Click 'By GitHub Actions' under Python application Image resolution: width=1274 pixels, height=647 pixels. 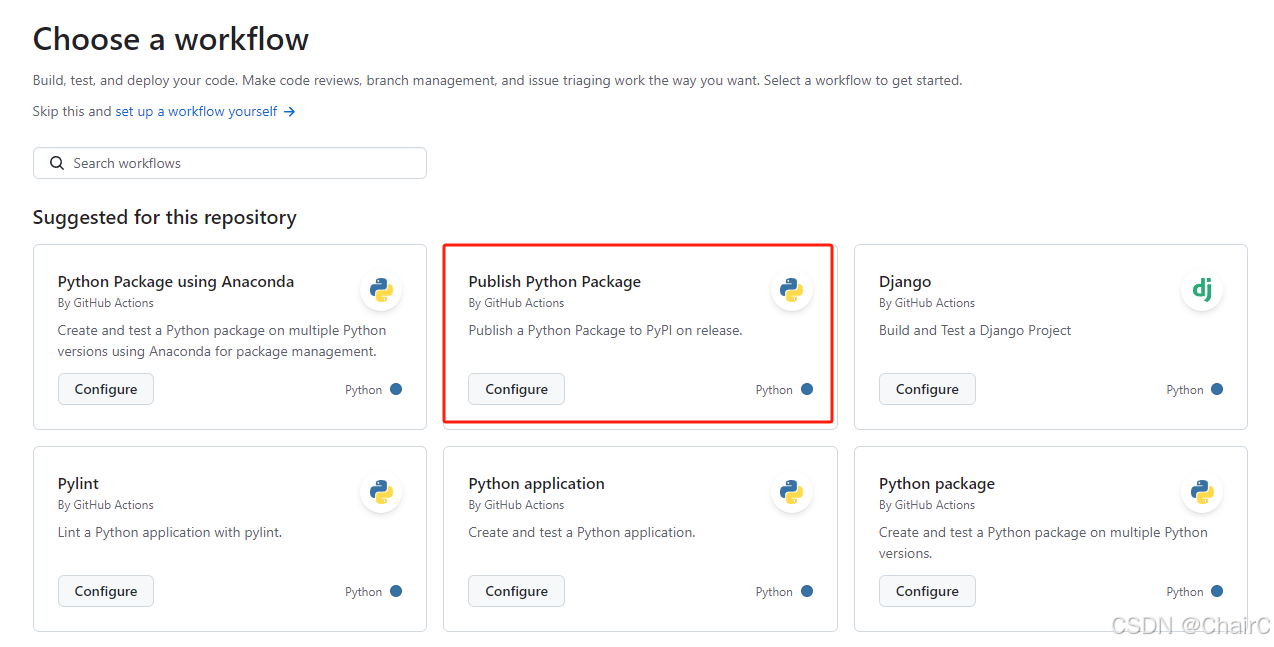tap(516, 505)
